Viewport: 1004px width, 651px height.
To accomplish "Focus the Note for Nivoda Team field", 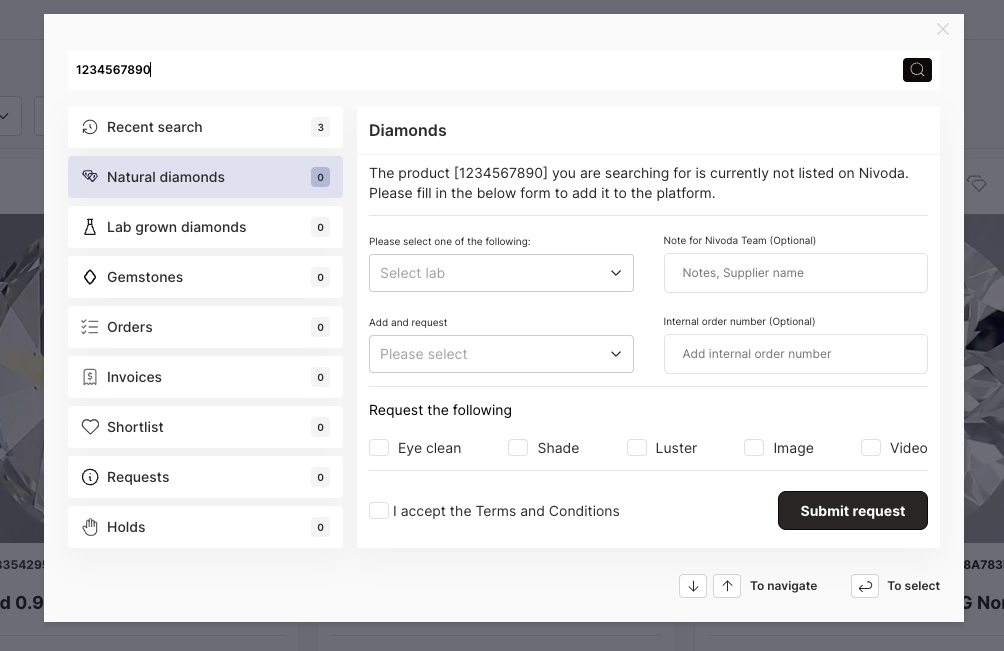I will (x=795, y=273).
